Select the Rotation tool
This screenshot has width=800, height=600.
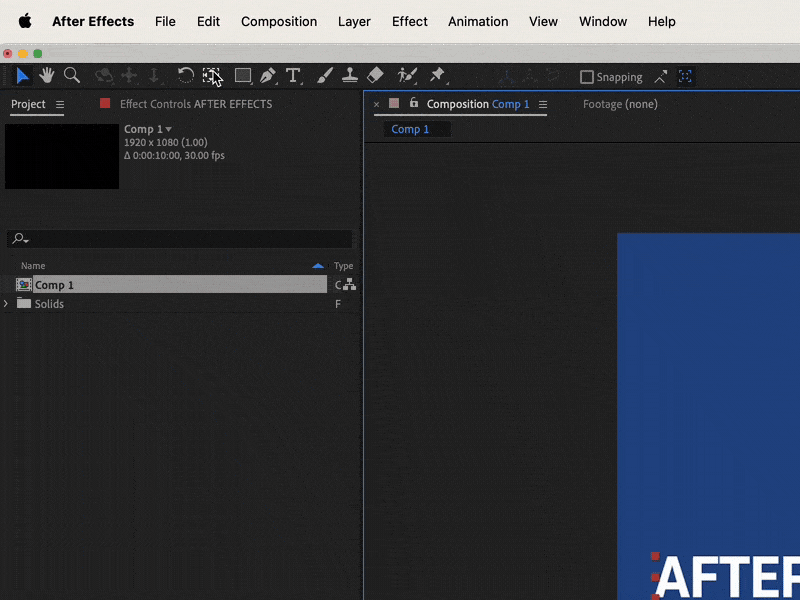[x=186, y=76]
